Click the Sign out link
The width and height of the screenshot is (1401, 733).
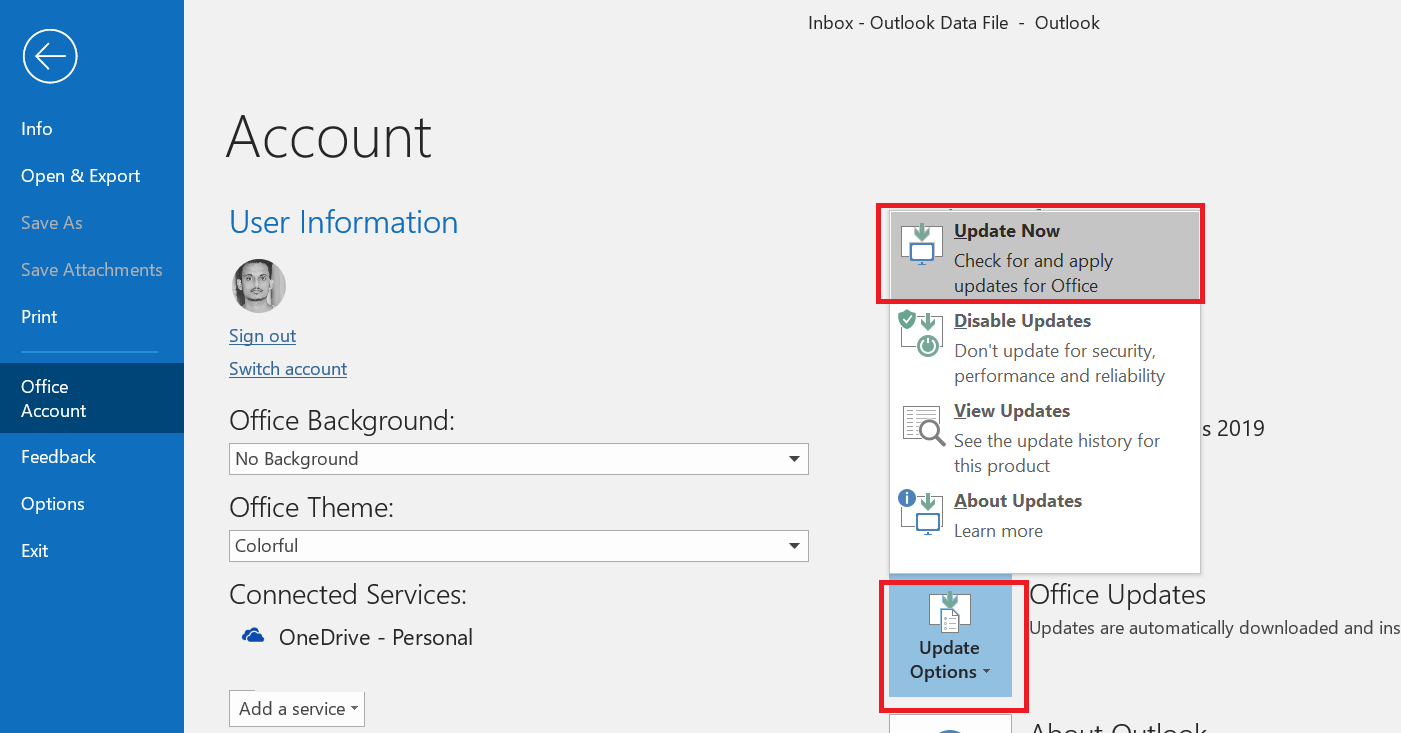coord(262,336)
